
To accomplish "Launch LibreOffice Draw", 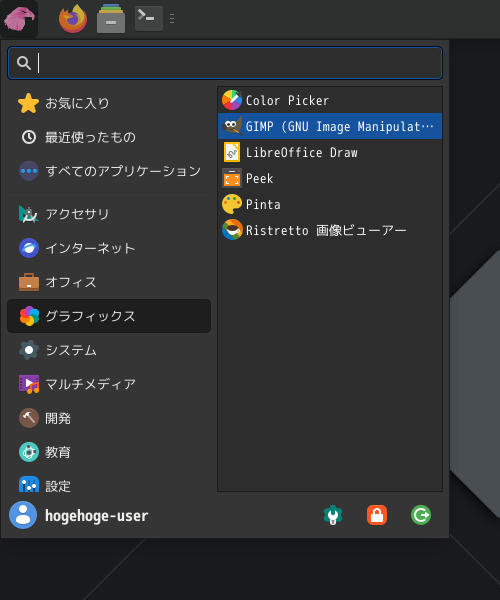I will [330, 152].
